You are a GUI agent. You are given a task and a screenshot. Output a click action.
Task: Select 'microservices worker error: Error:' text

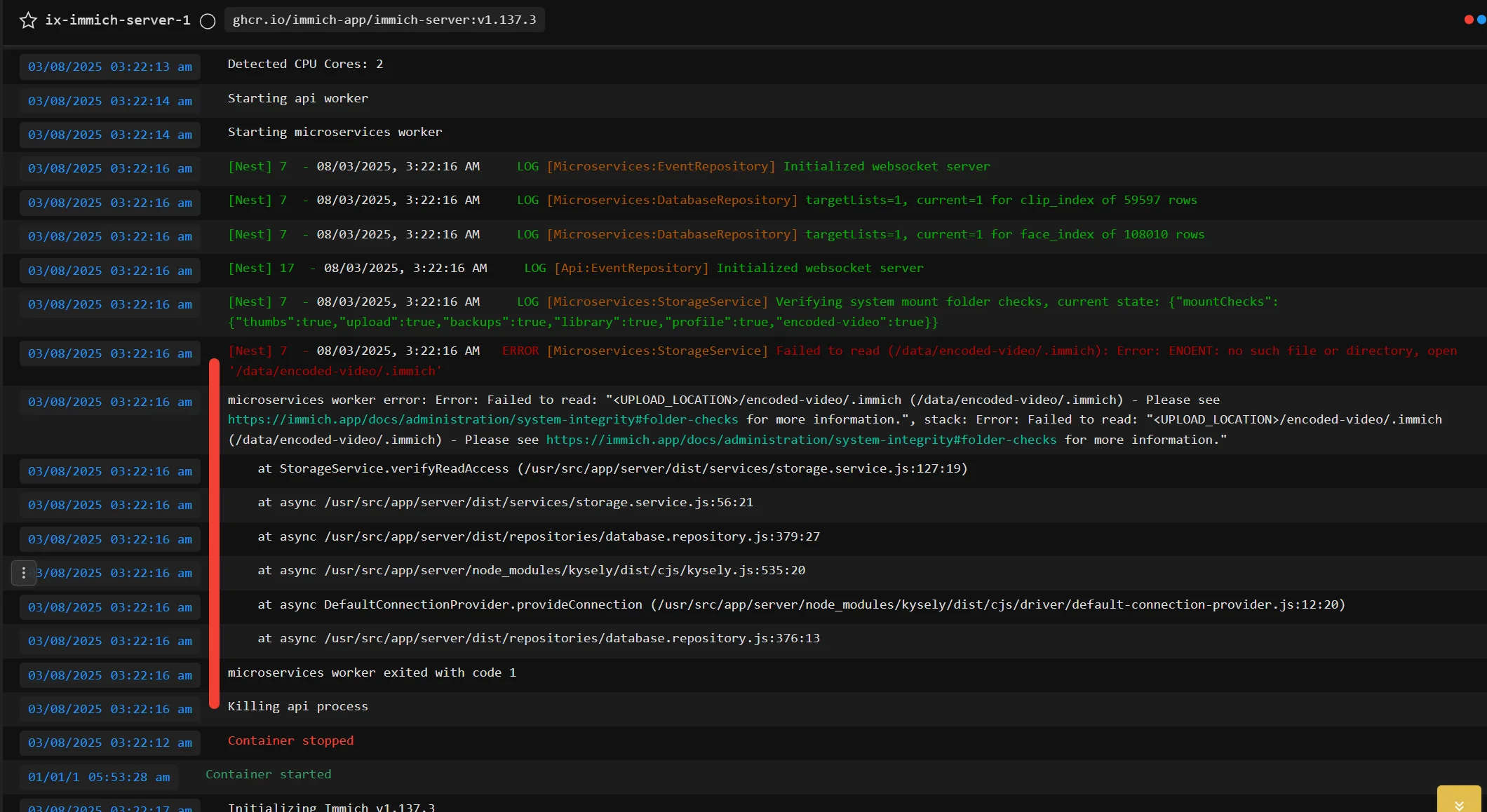(x=353, y=400)
